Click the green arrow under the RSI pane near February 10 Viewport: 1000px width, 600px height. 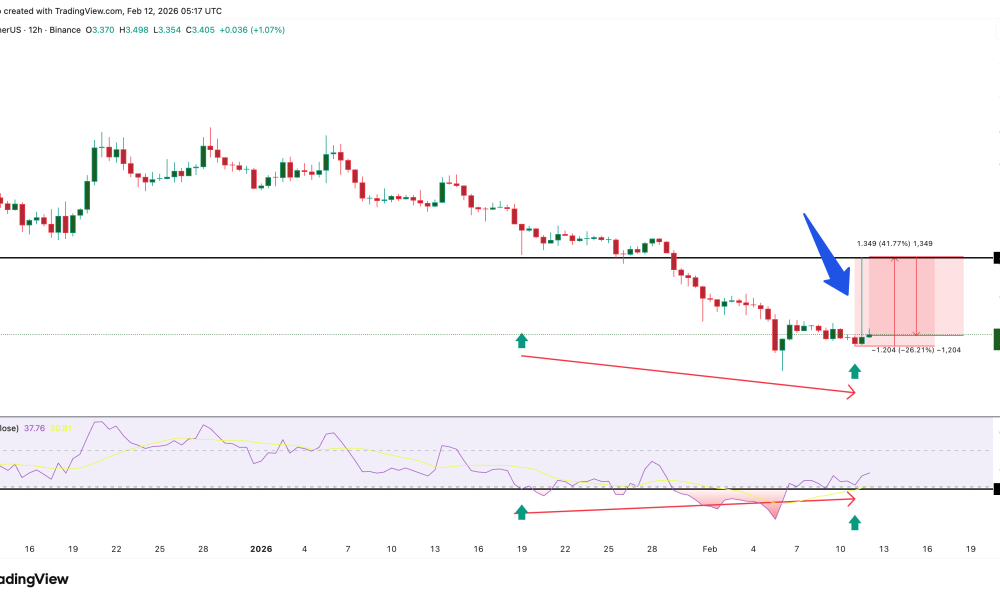tap(854, 521)
